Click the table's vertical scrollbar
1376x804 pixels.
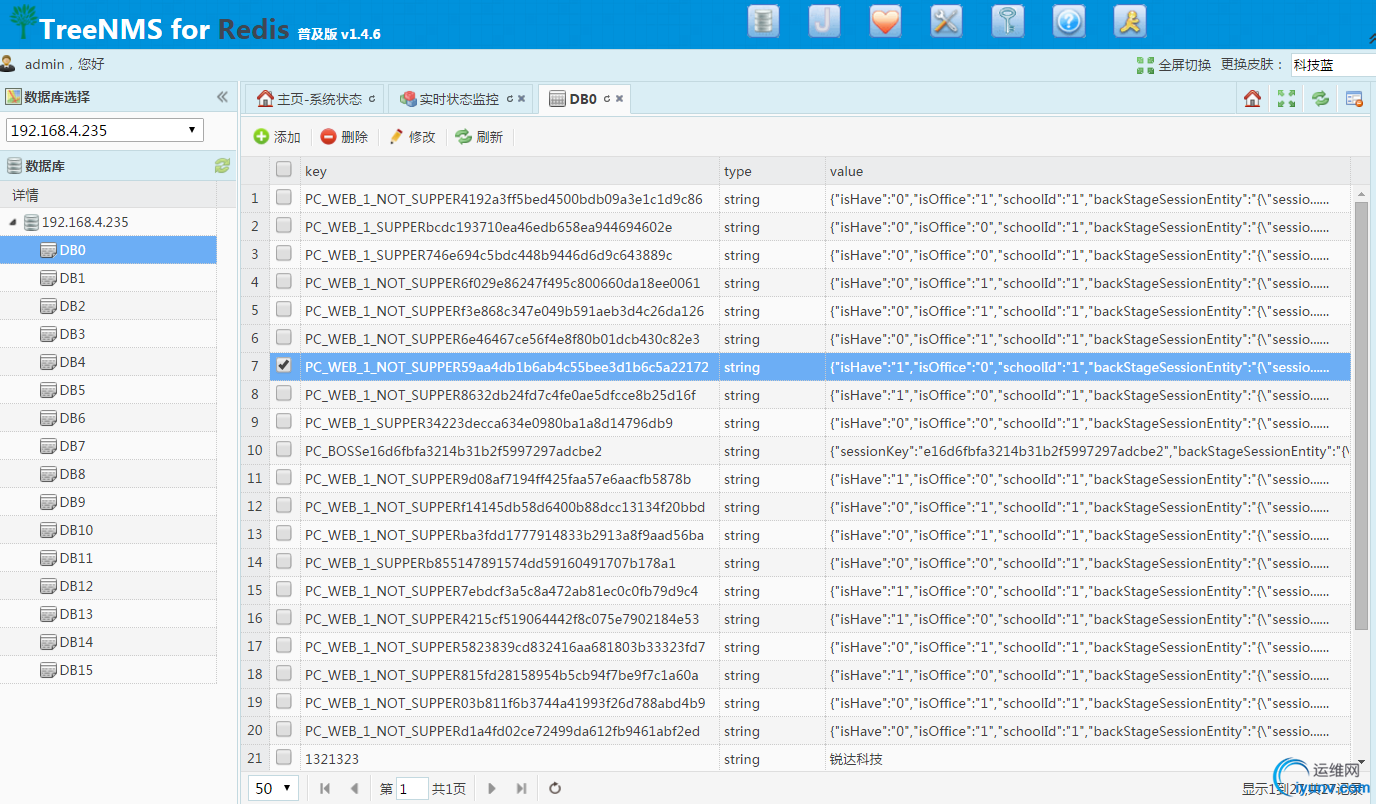pyautogui.click(x=1361, y=415)
